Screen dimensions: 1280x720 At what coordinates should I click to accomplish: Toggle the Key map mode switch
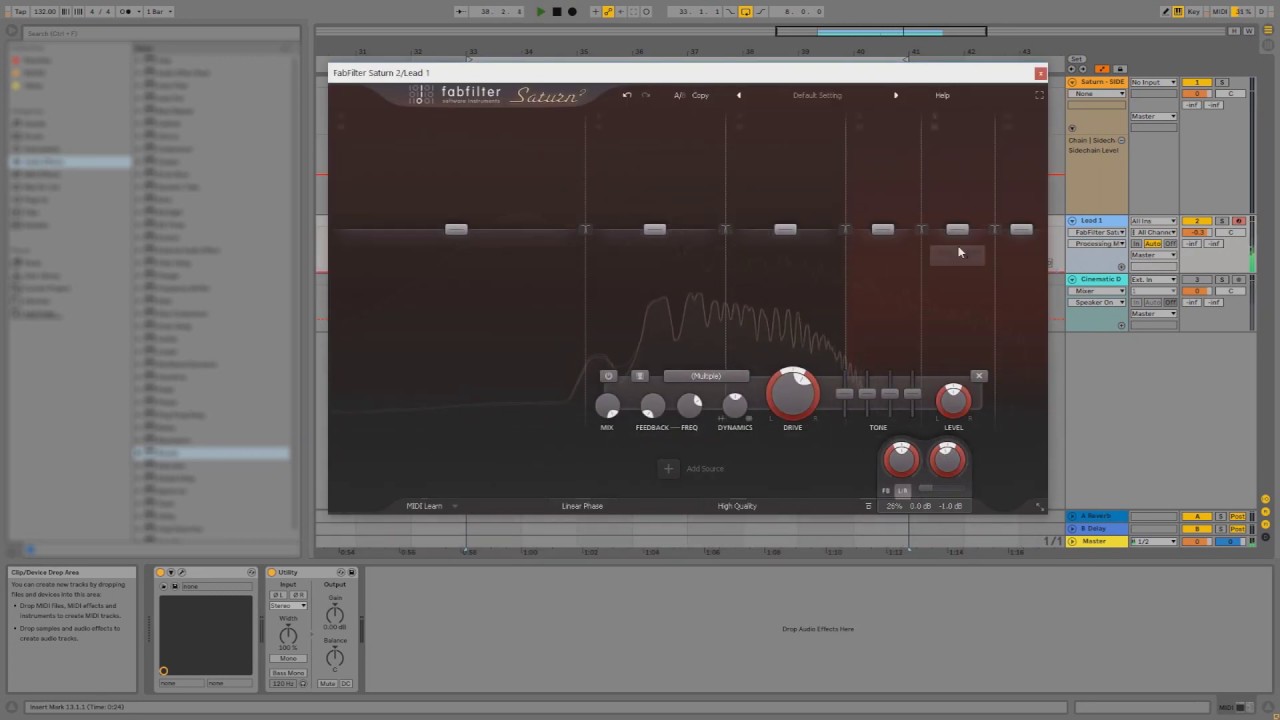[x=1194, y=12]
